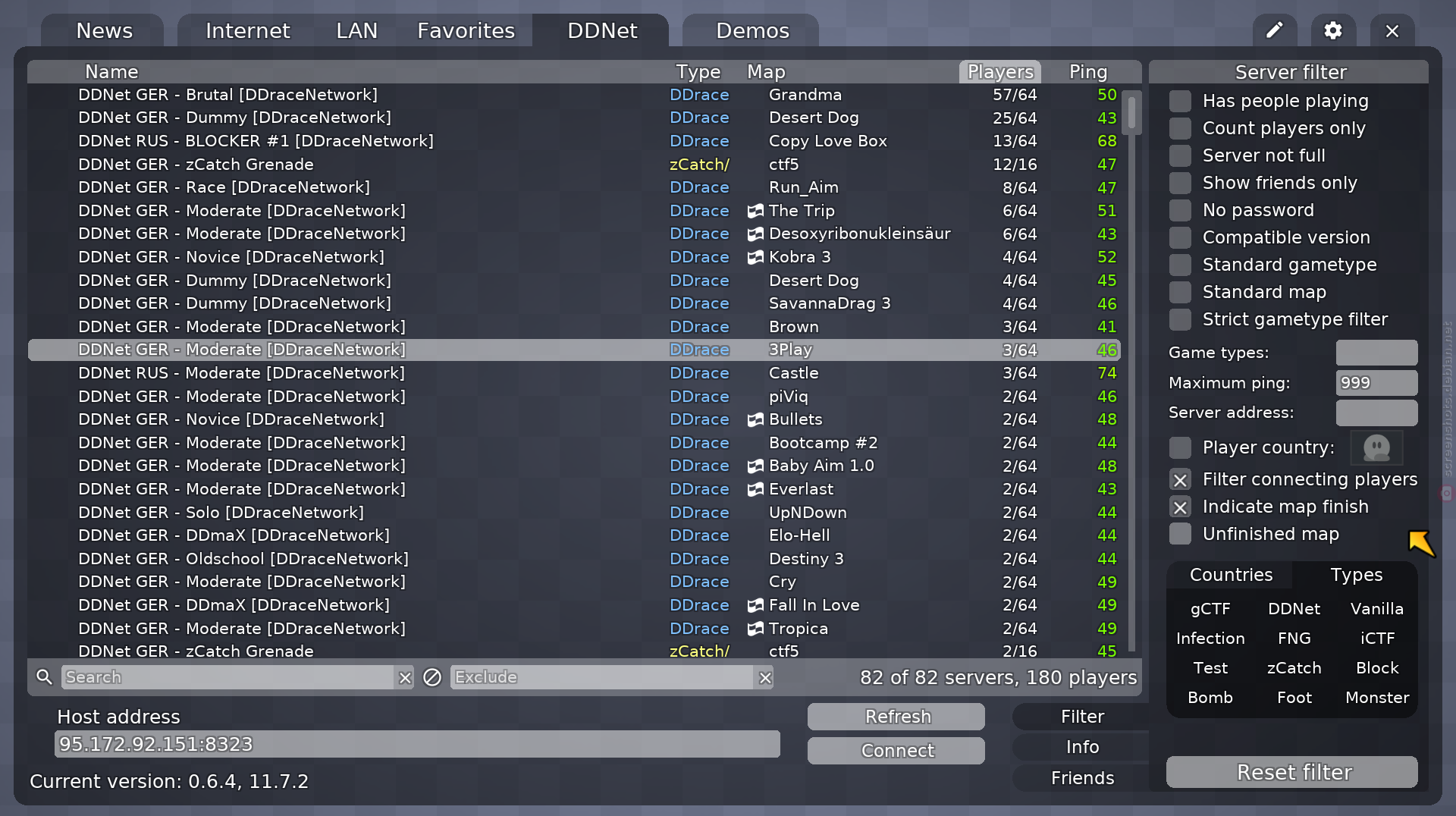Click the Game types input field
Viewport: 1456px width, 816px height.
coord(1376,353)
